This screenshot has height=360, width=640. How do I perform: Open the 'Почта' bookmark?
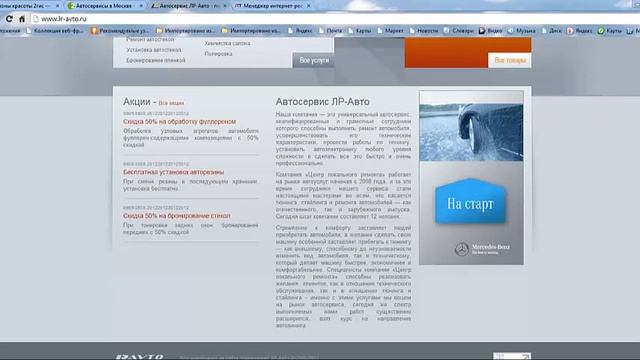331,31
